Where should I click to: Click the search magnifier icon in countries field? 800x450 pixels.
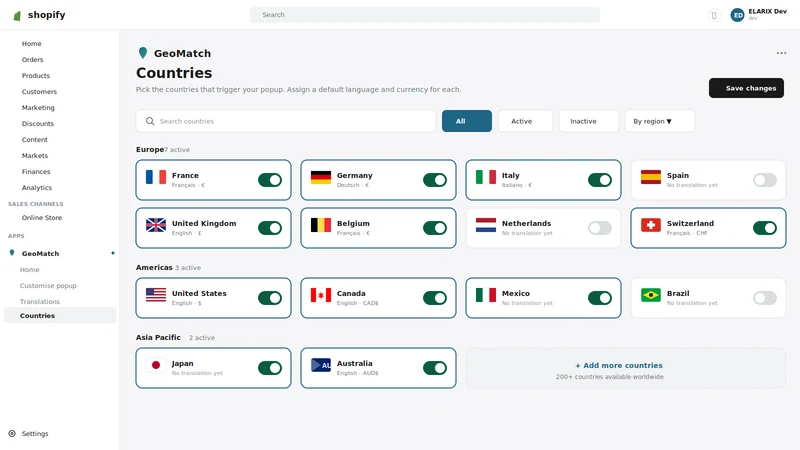coord(150,121)
